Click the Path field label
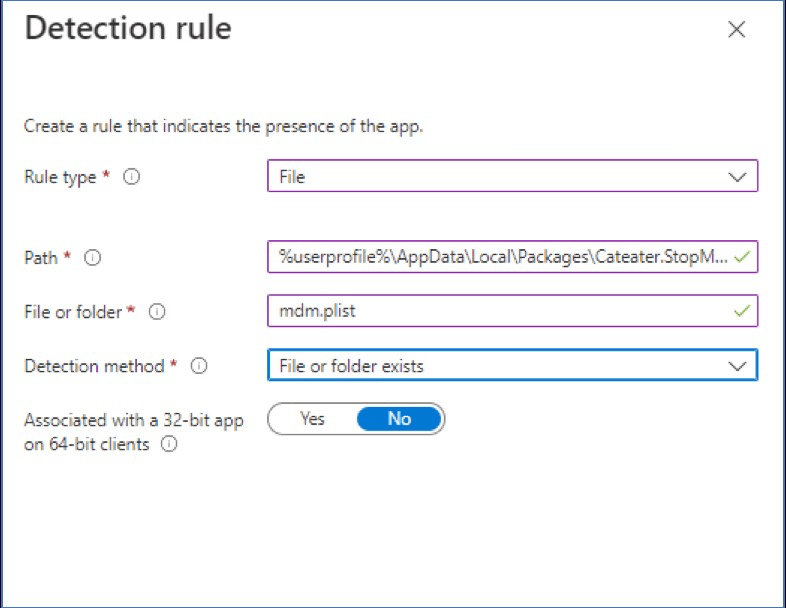Screen dimensions: 786x608 (x=40, y=257)
